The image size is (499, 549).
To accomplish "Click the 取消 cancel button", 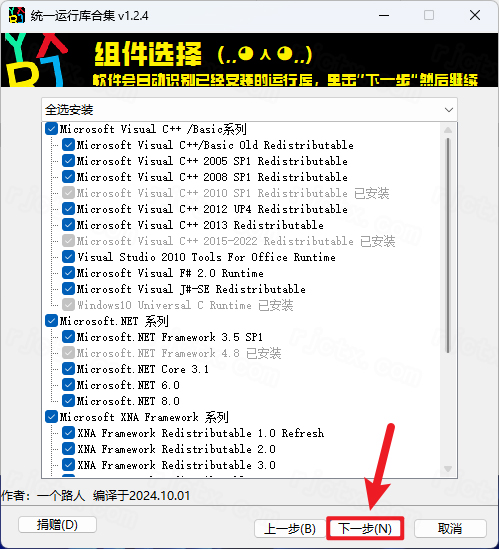I will [450, 528].
